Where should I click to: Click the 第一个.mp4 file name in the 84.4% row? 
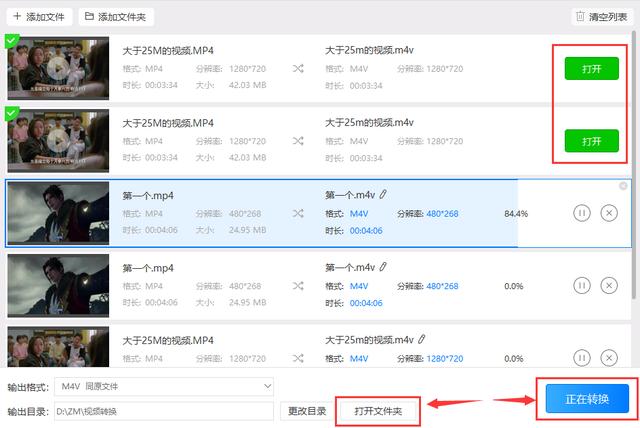tap(148, 195)
